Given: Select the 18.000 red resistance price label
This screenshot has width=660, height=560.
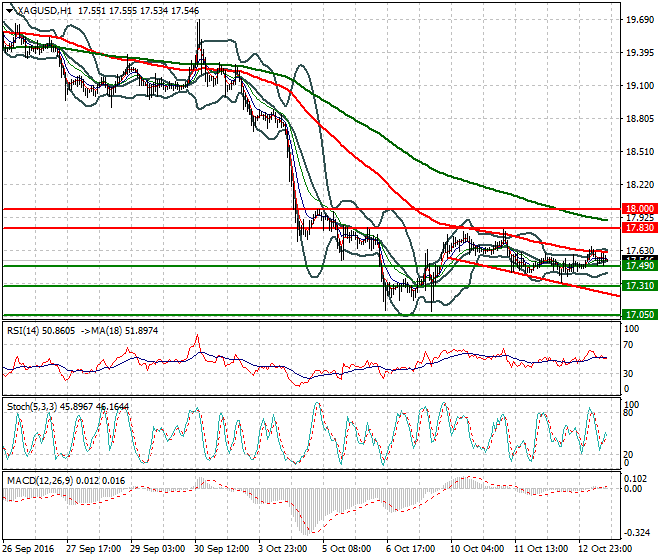Looking at the screenshot, I should pyautogui.click(x=639, y=209).
